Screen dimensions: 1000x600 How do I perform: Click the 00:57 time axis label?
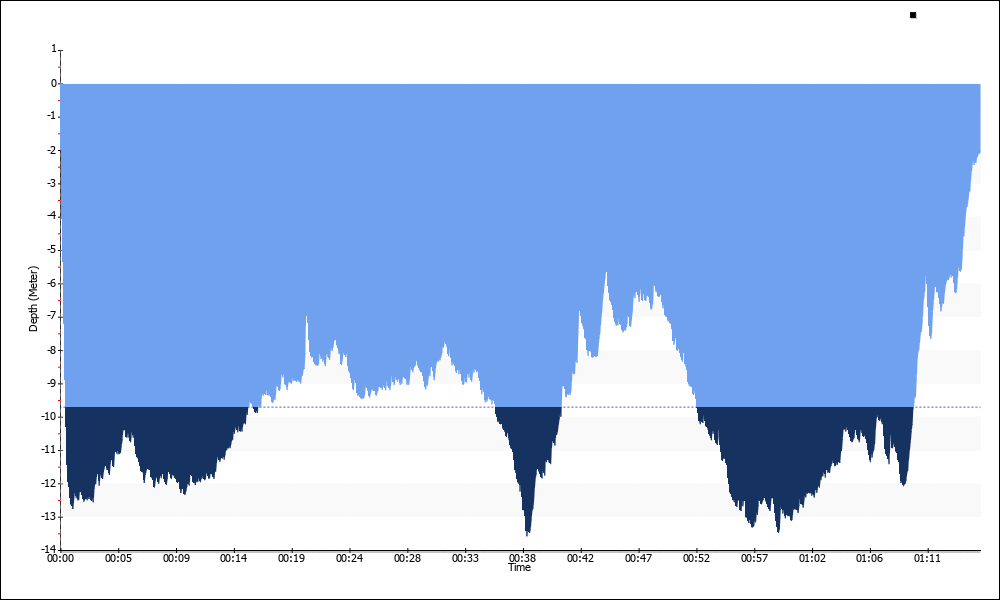tap(754, 559)
